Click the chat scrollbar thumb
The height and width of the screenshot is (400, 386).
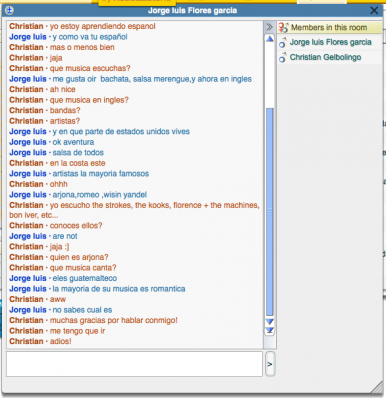click(270, 212)
